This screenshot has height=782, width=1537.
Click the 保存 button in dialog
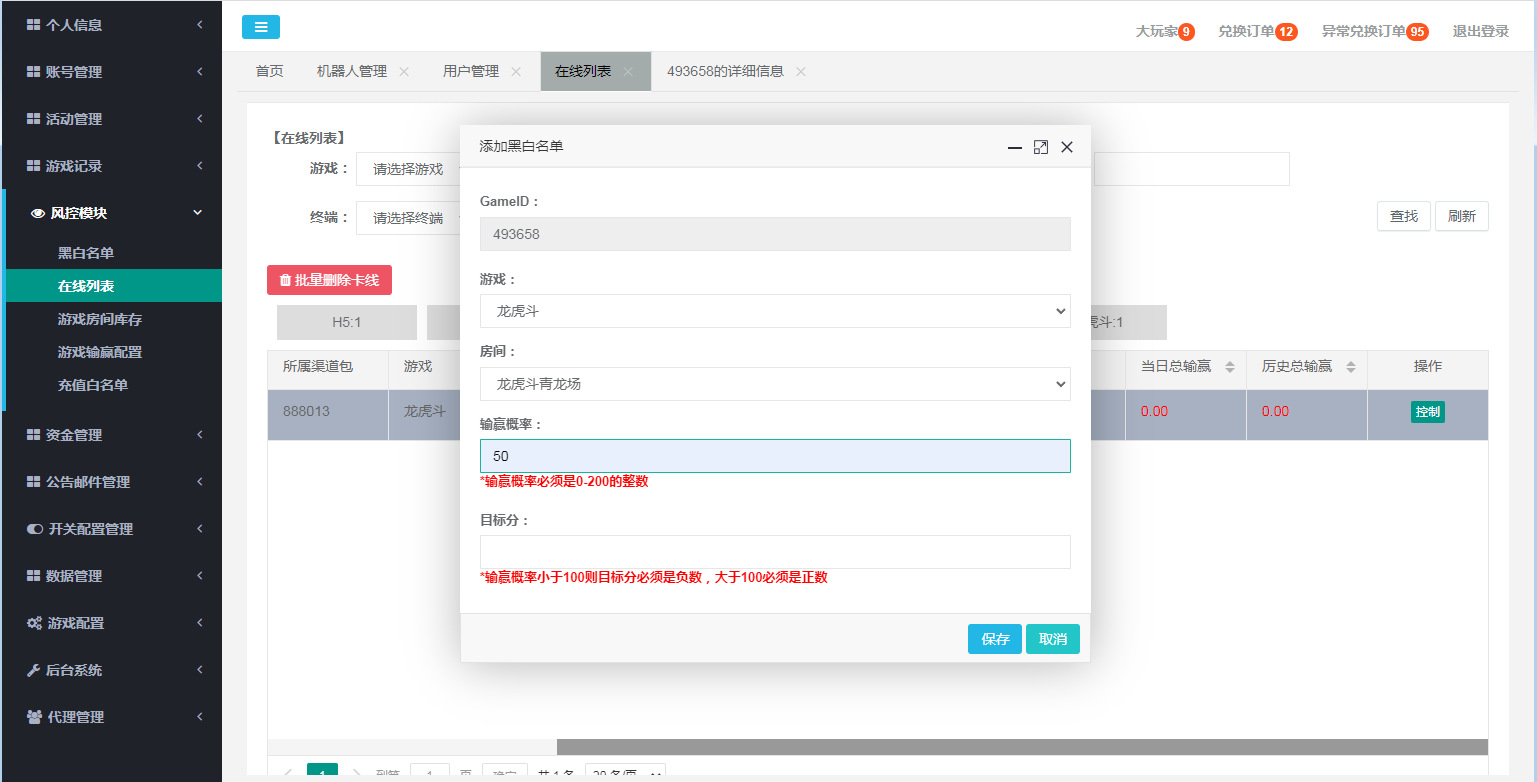pyautogui.click(x=994, y=639)
